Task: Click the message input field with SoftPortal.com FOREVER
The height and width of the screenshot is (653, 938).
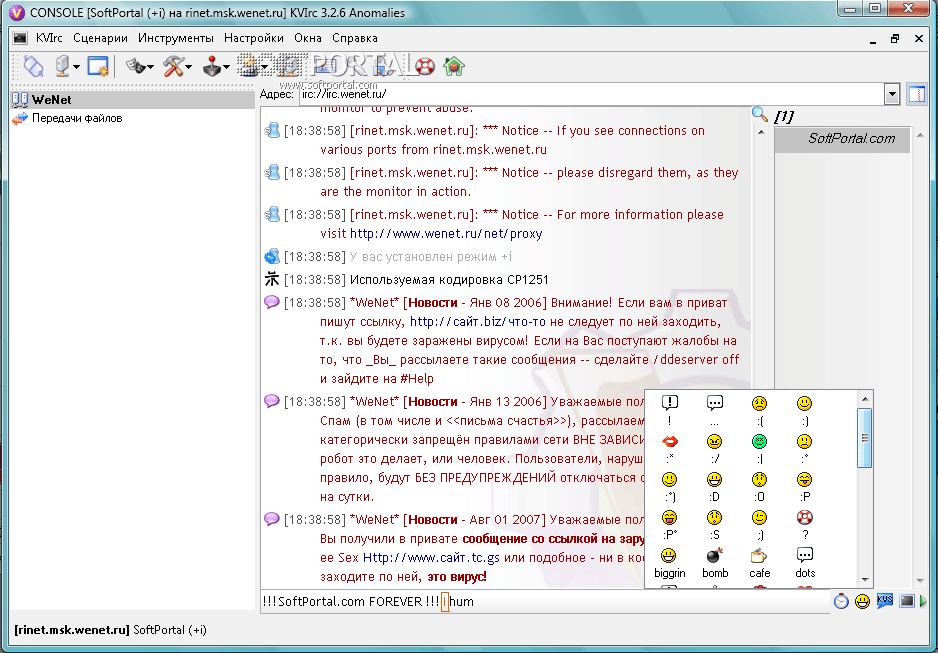Action: tap(546, 602)
